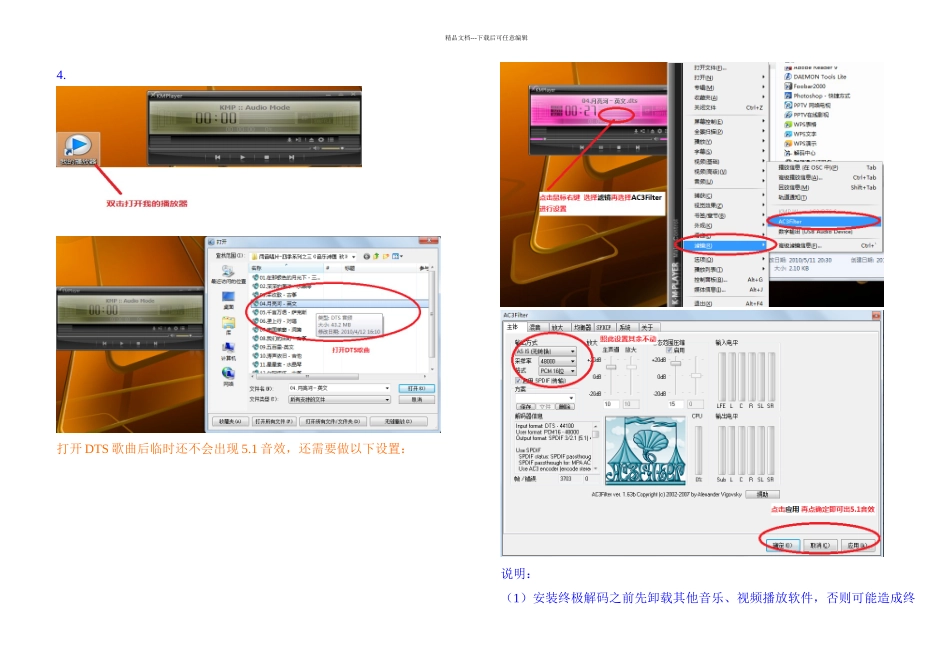Click the Photoshop shortcut icon
This screenshot has width=950, height=672.
click(817, 96)
